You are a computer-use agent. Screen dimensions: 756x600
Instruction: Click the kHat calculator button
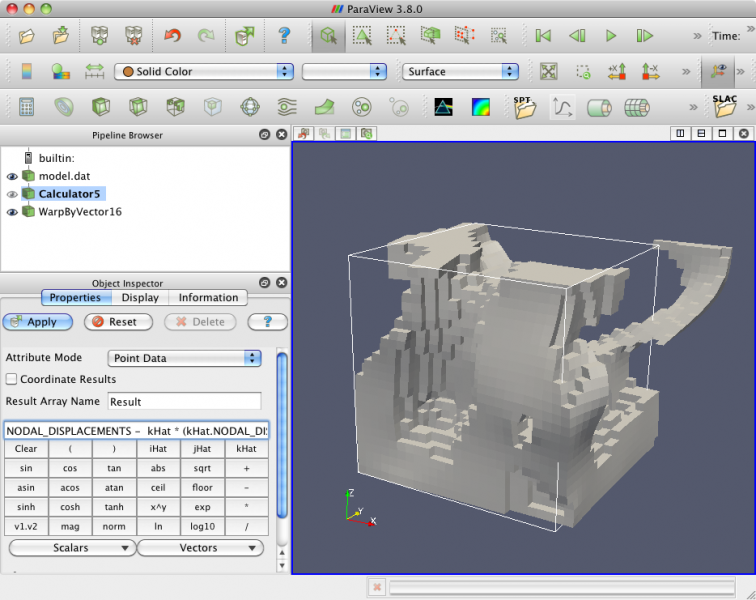pos(246,449)
